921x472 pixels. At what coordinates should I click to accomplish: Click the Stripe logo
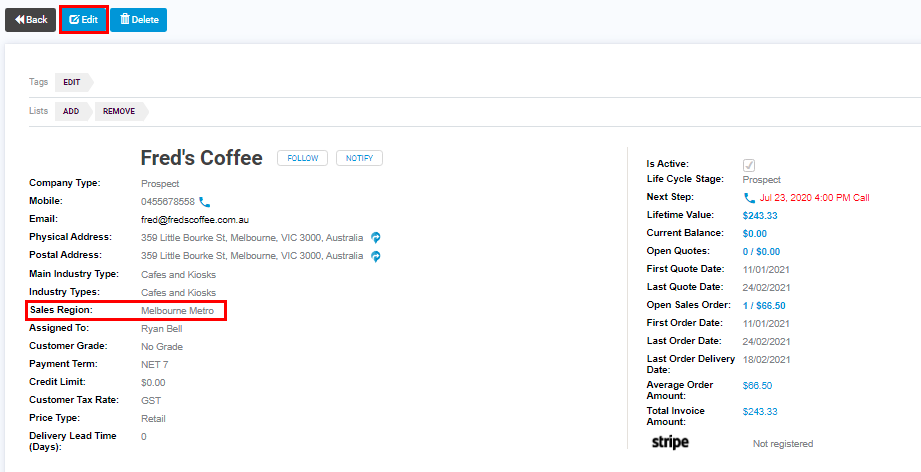670,443
